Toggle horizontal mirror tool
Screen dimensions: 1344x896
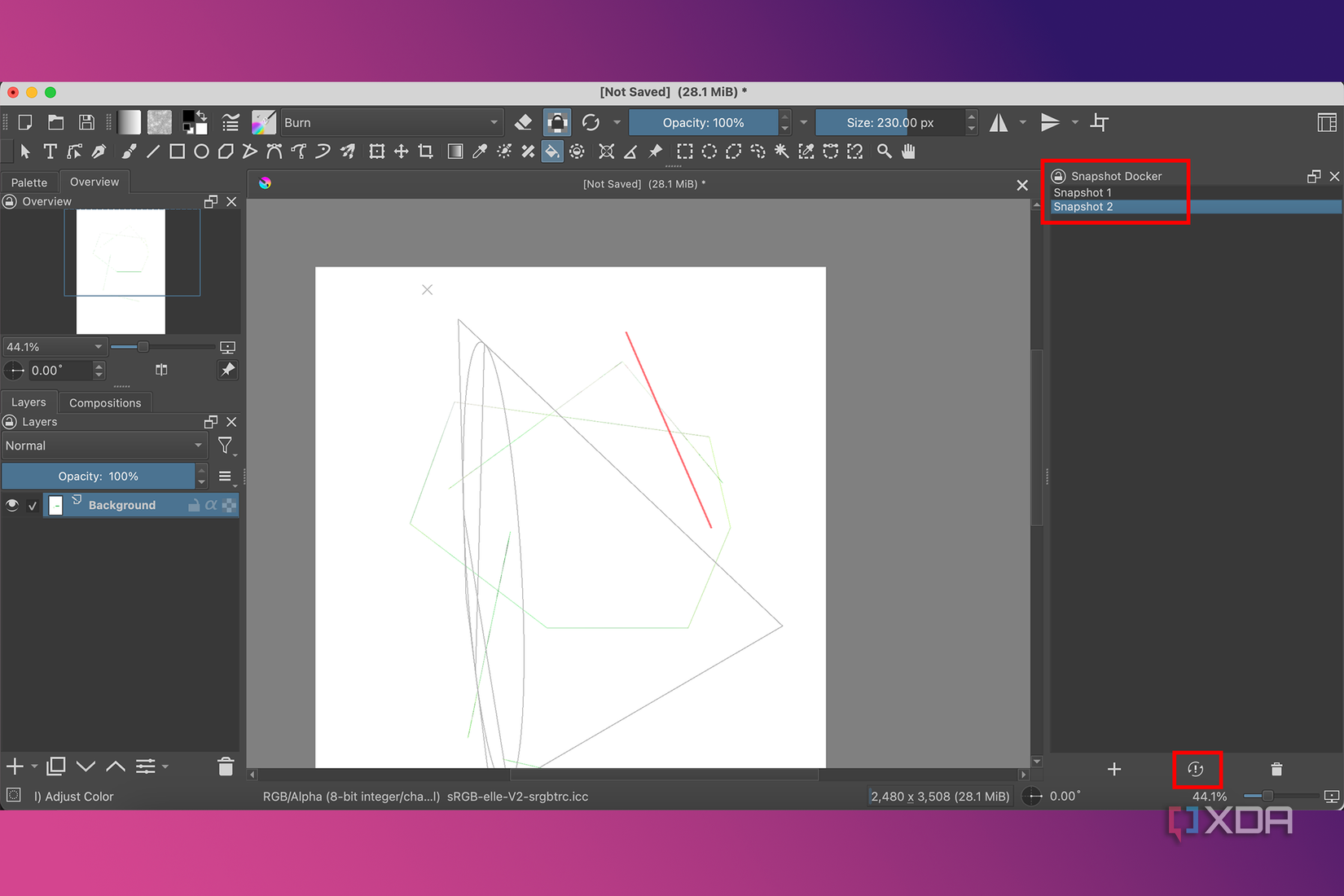coord(998,123)
